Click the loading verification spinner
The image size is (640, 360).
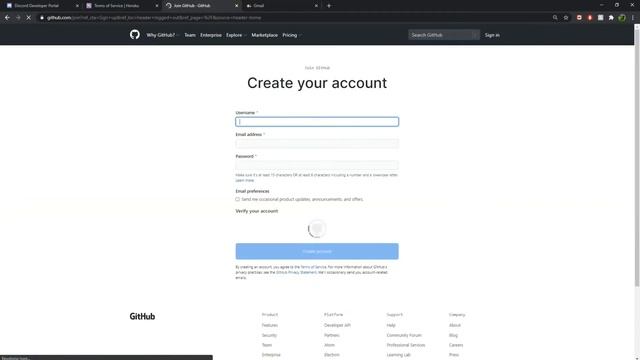click(x=317, y=228)
